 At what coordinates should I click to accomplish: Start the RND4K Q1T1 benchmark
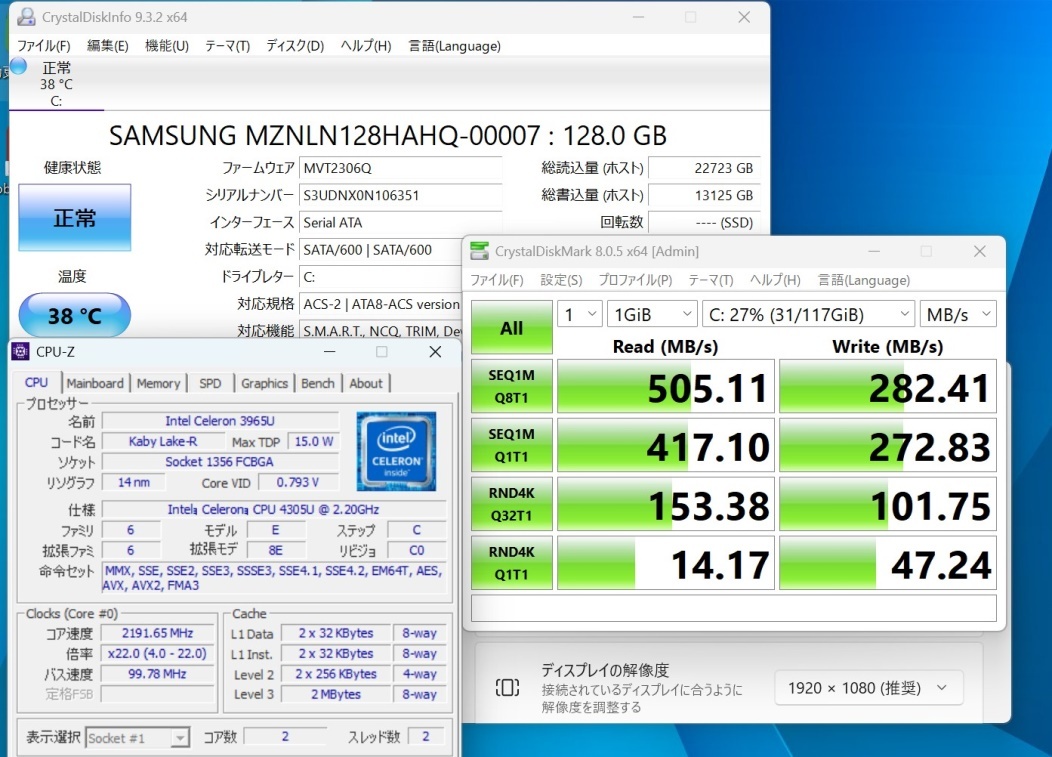[x=511, y=562]
